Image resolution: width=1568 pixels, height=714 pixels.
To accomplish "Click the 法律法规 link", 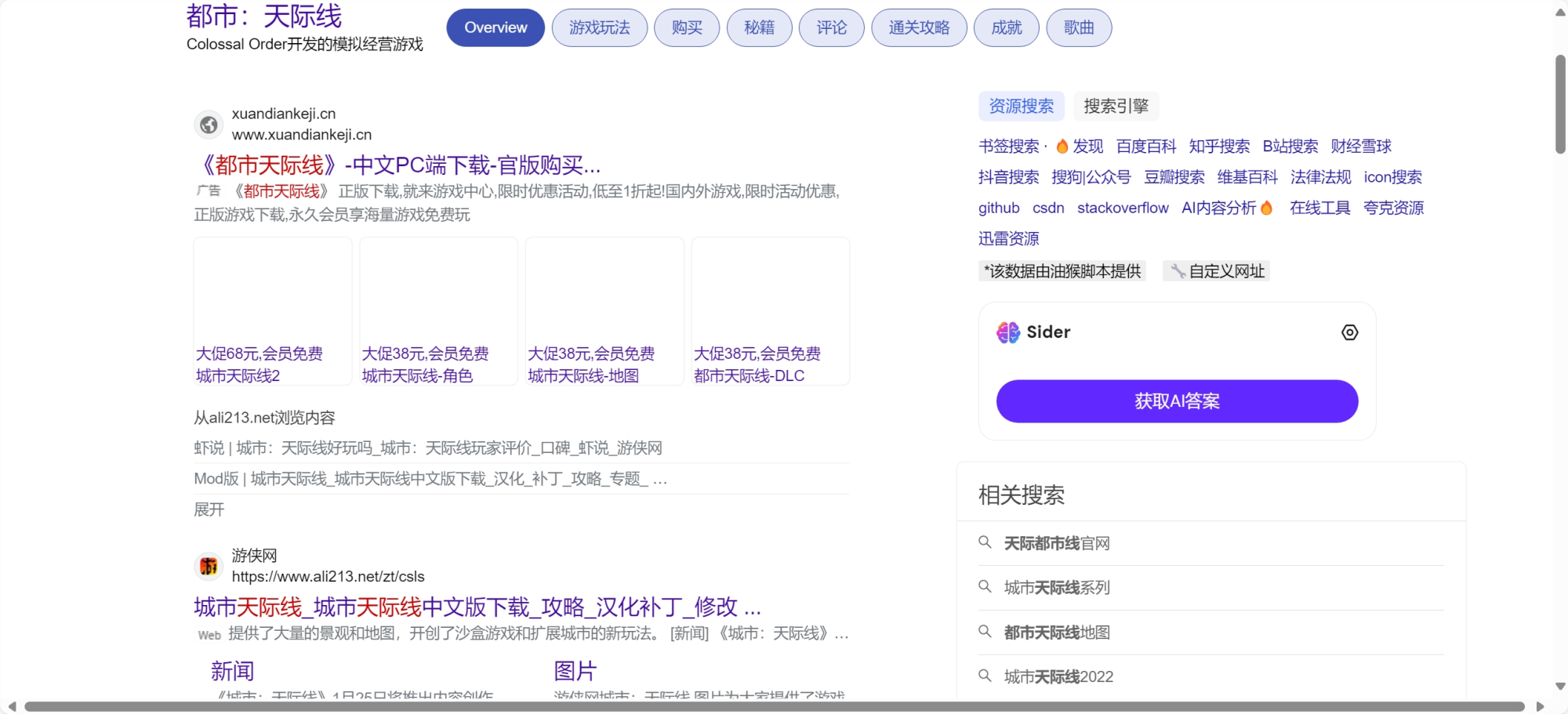I will [1321, 177].
